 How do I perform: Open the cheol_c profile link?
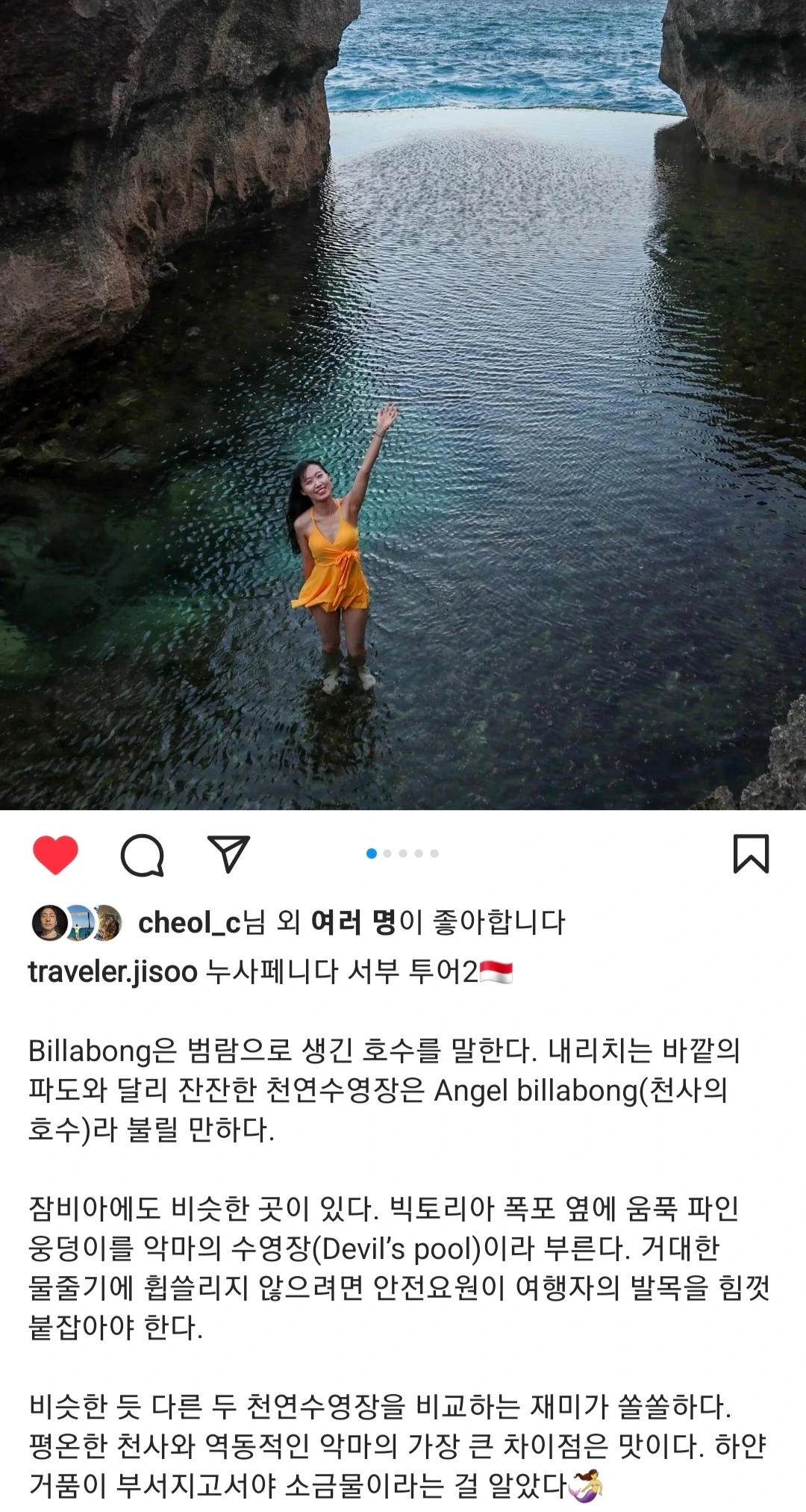(190, 923)
